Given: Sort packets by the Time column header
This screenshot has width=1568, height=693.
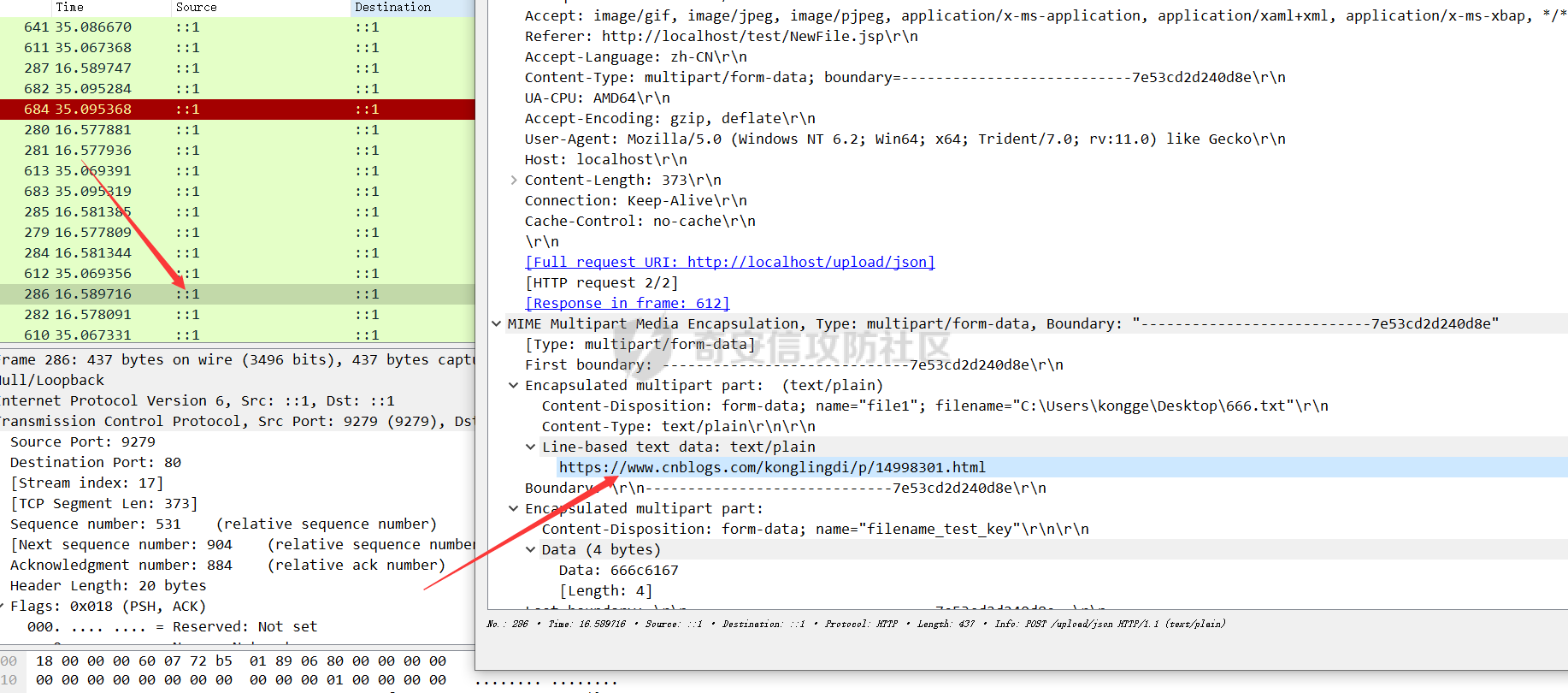Looking at the screenshot, I should [x=111, y=8].
